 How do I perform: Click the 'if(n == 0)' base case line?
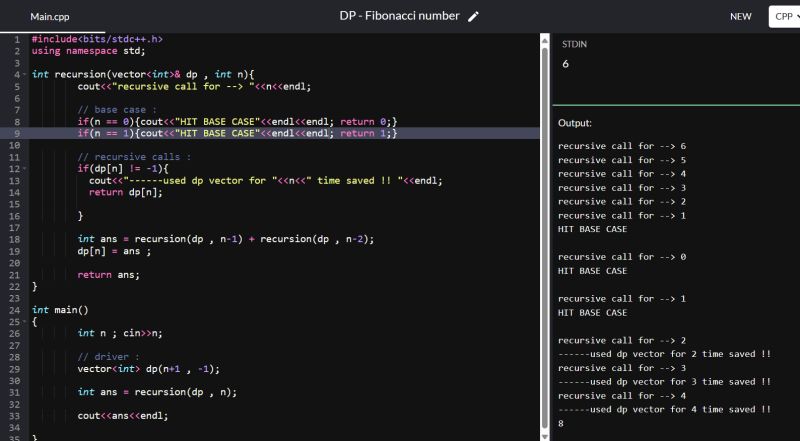pos(237,121)
